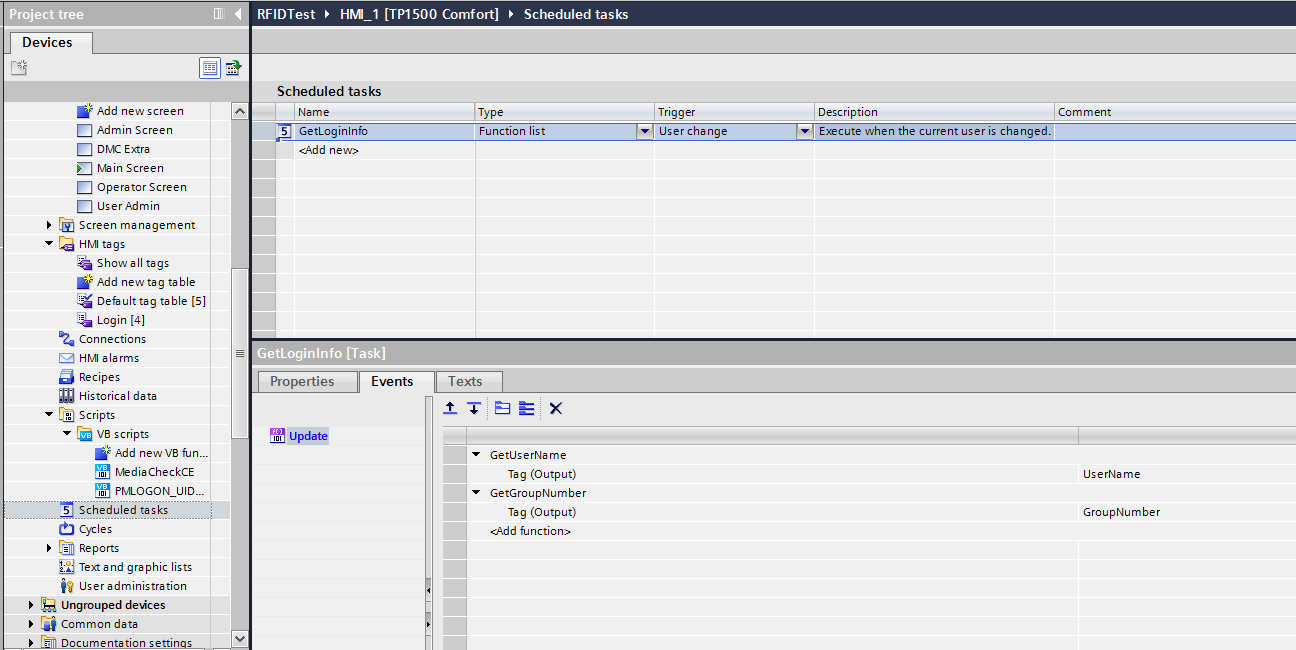Click the User Admin screen icon
1296x650 pixels.
point(85,206)
